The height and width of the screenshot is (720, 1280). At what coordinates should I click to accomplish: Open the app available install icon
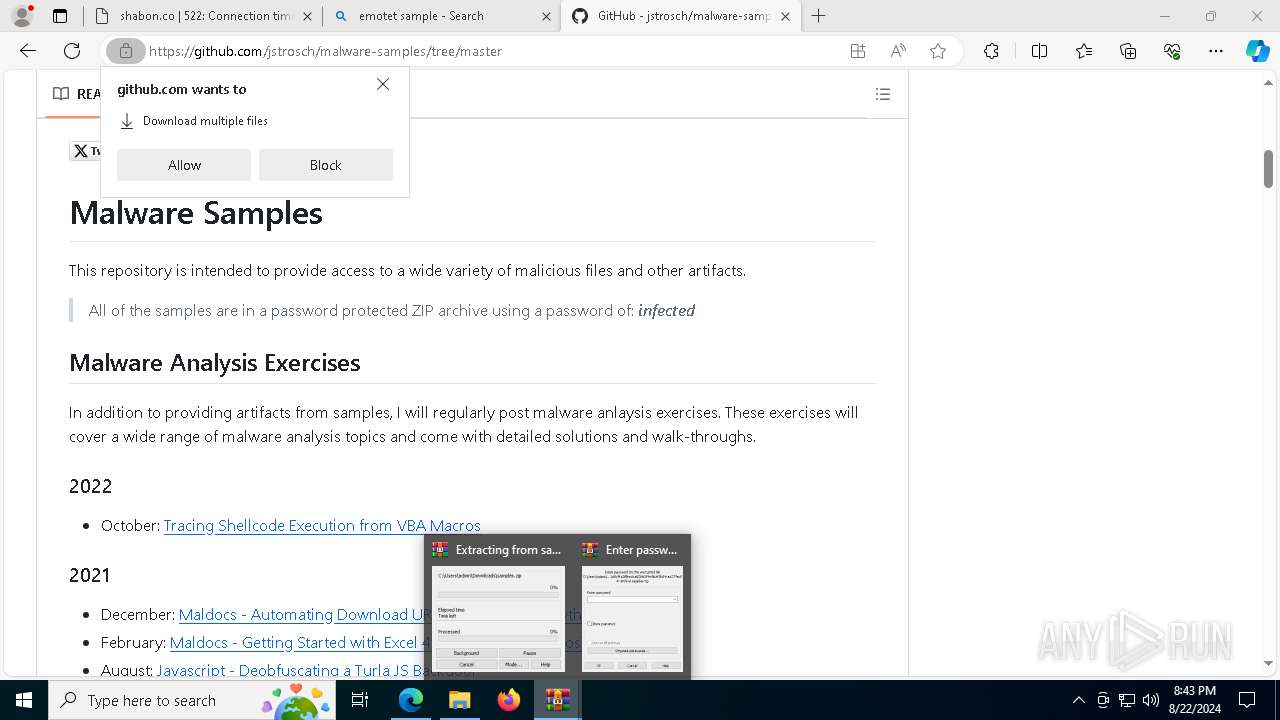click(858, 51)
